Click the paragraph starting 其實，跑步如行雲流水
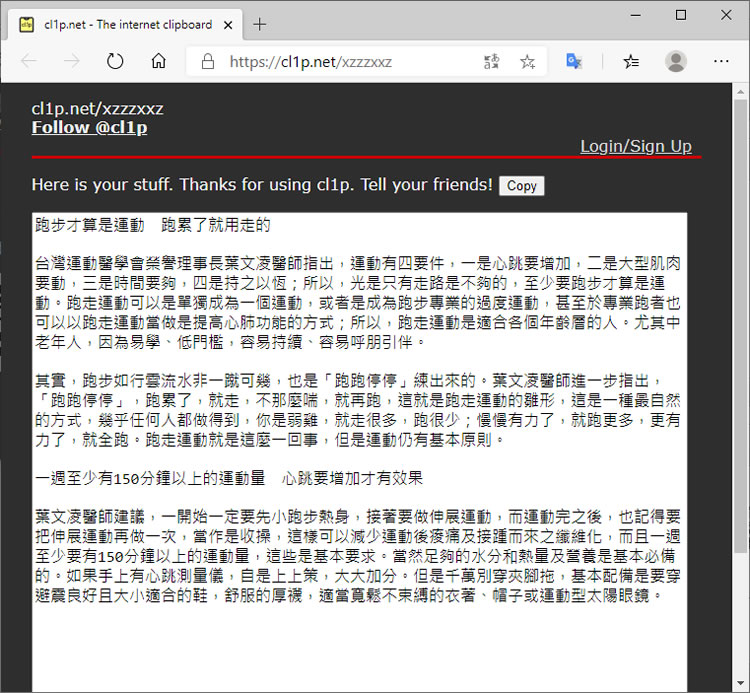 tap(357, 410)
